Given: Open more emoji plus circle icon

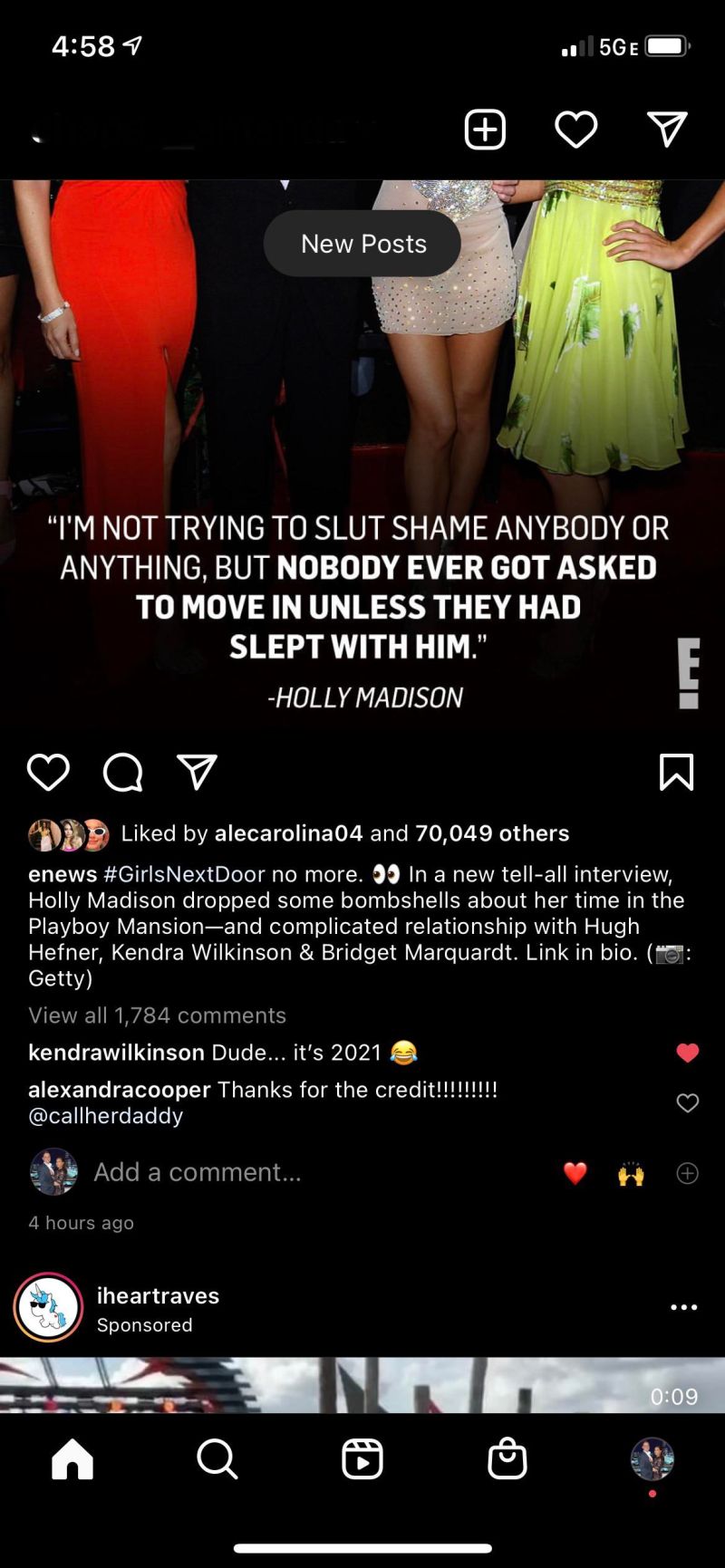Looking at the screenshot, I should click(688, 1173).
